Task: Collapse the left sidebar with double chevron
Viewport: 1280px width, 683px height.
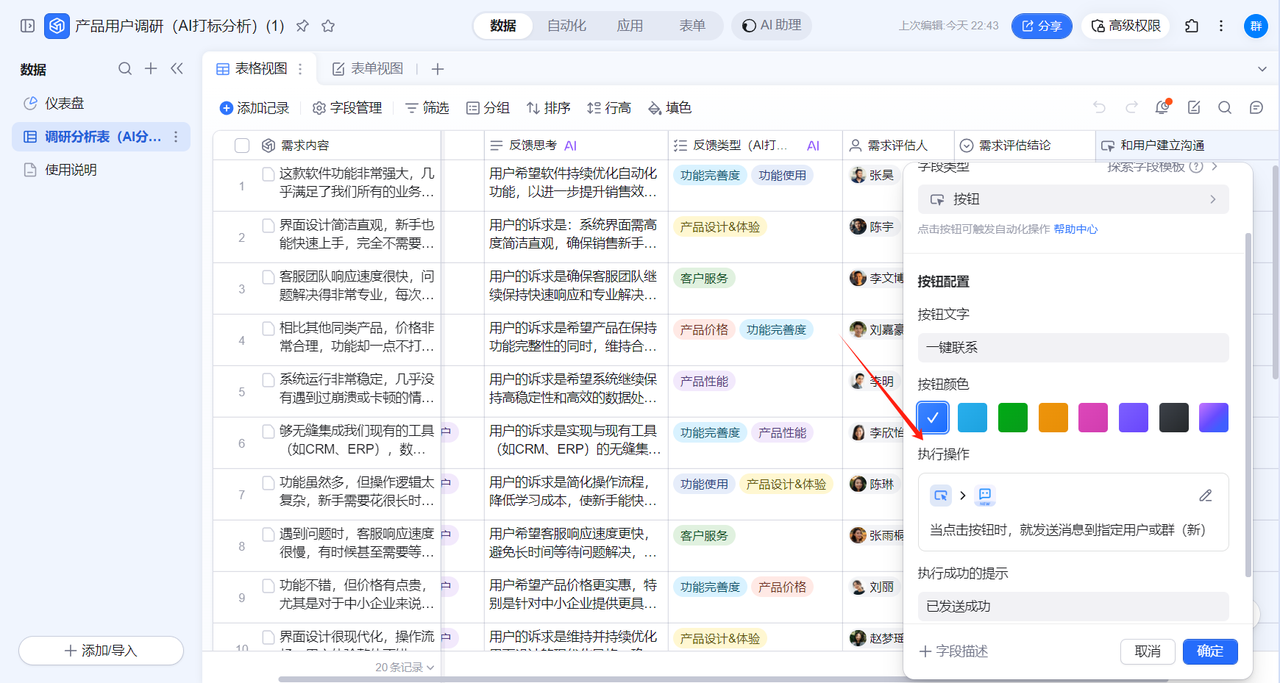Action: tap(177, 69)
